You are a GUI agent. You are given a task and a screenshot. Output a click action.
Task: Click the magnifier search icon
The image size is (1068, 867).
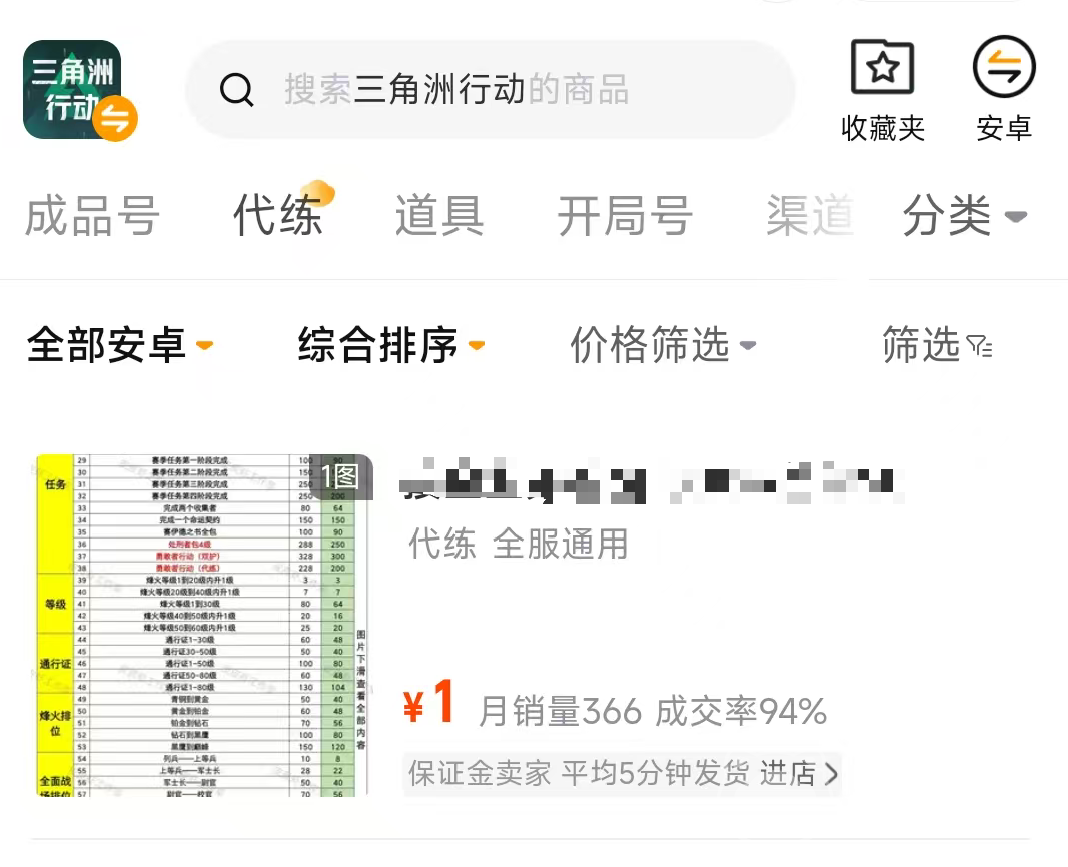coord(236,90)
